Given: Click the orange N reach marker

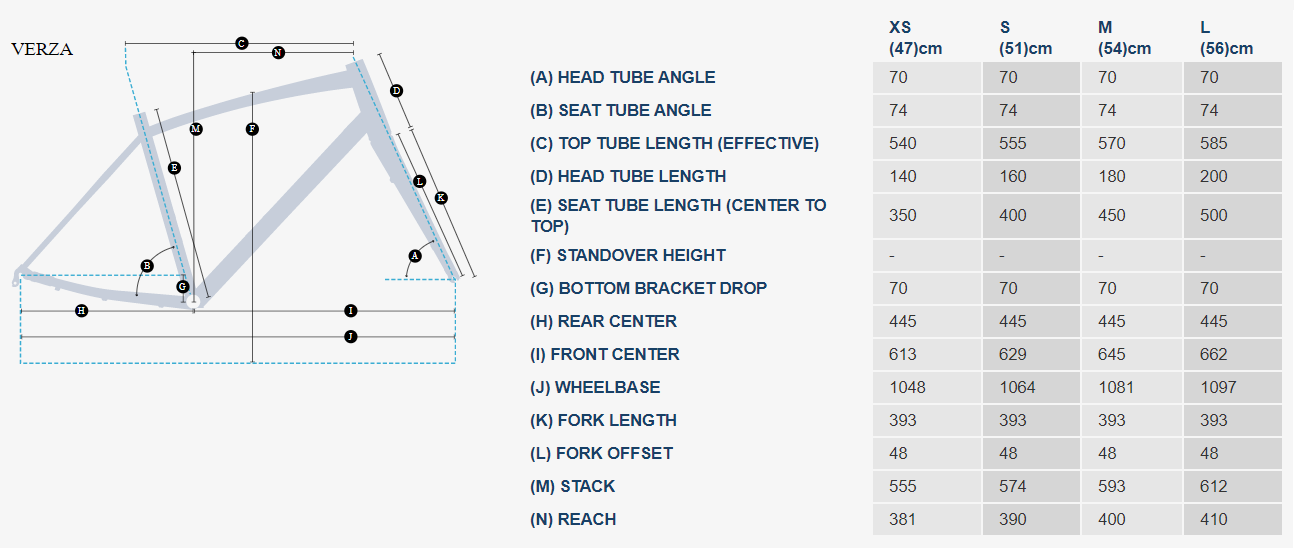Looking at the screenshot, I should (x=278, y=52).
